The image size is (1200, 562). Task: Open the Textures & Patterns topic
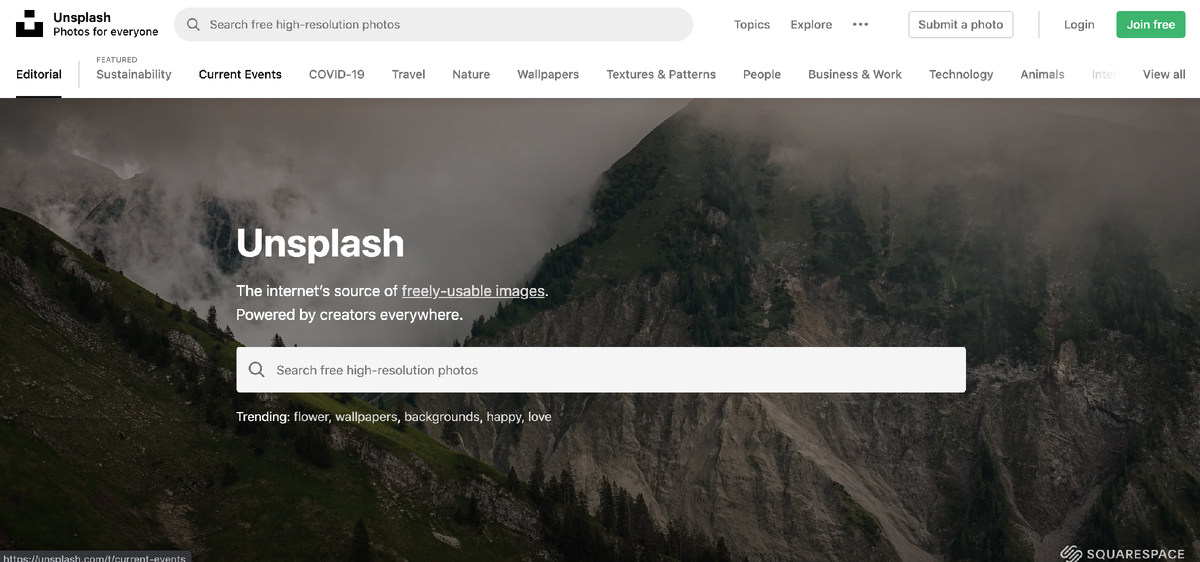tap(661, 74)
